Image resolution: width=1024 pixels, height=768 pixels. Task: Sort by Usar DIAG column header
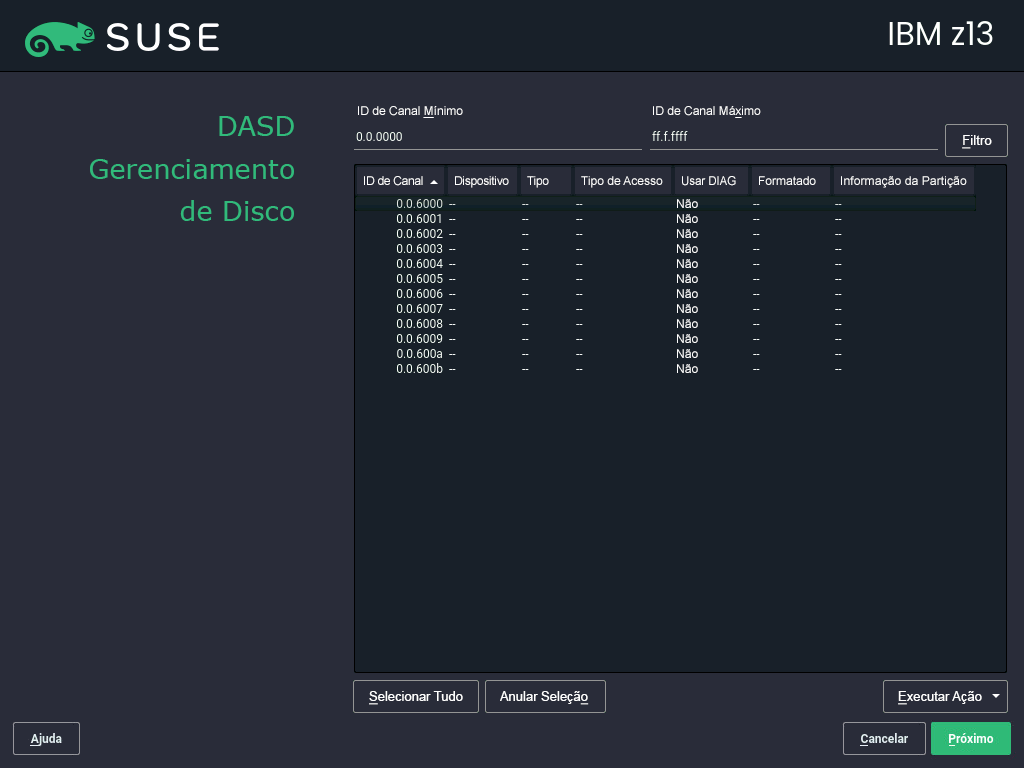click(711, 181)
